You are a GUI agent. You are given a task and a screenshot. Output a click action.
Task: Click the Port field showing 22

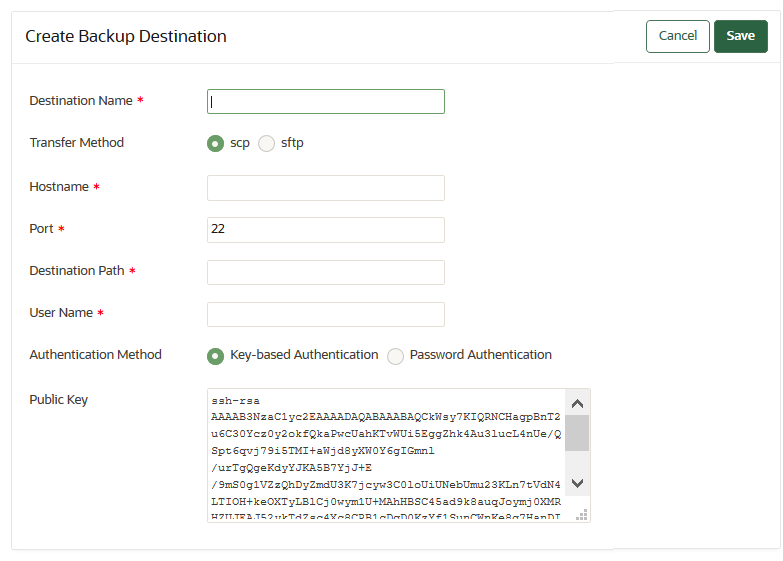tap(325, 230)
